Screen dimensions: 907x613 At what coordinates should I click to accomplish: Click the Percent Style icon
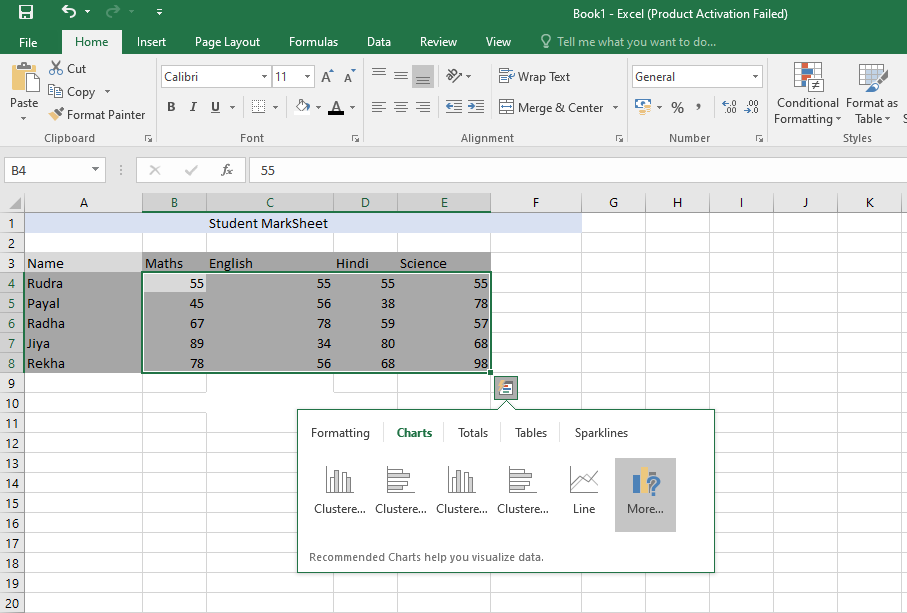(x=677, y=107)
